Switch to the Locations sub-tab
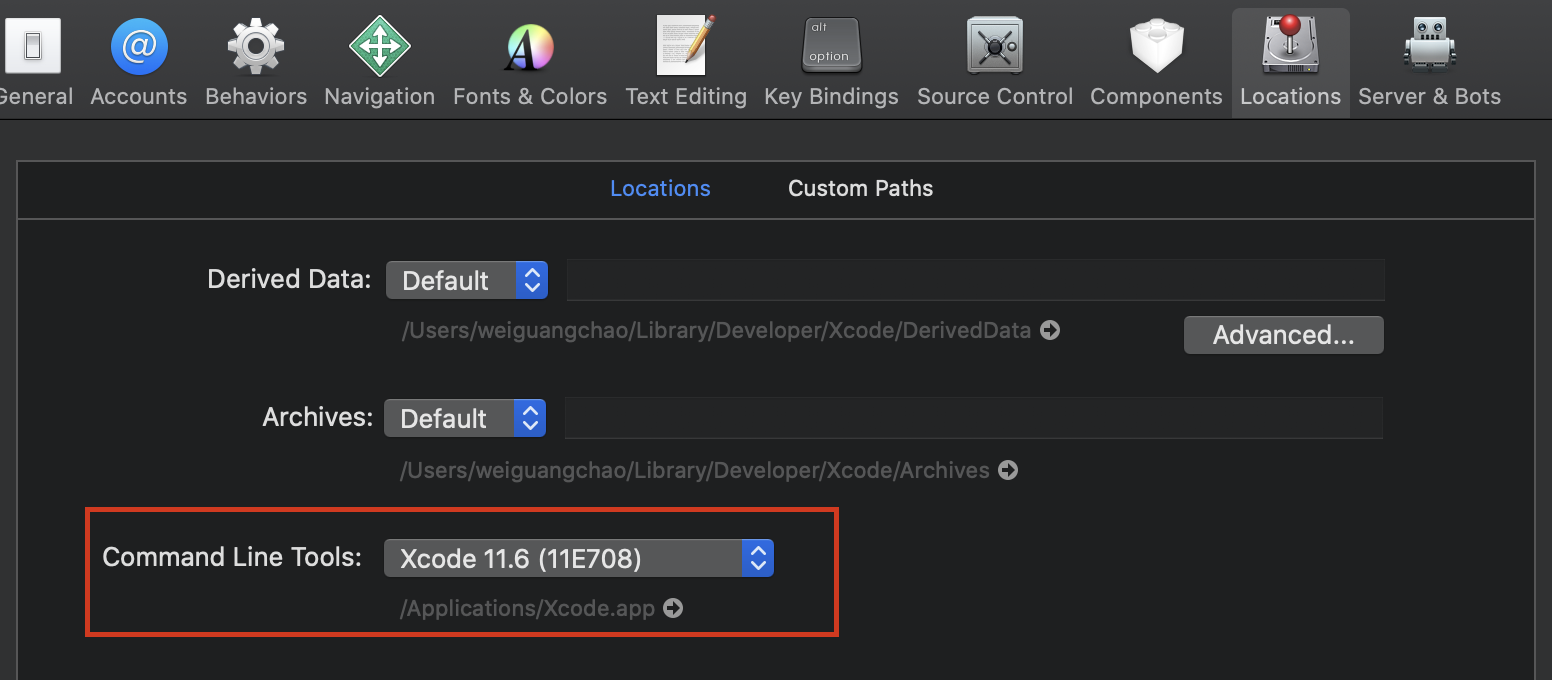This screenshot has height=680, width=1552. (x=660, y=188)
